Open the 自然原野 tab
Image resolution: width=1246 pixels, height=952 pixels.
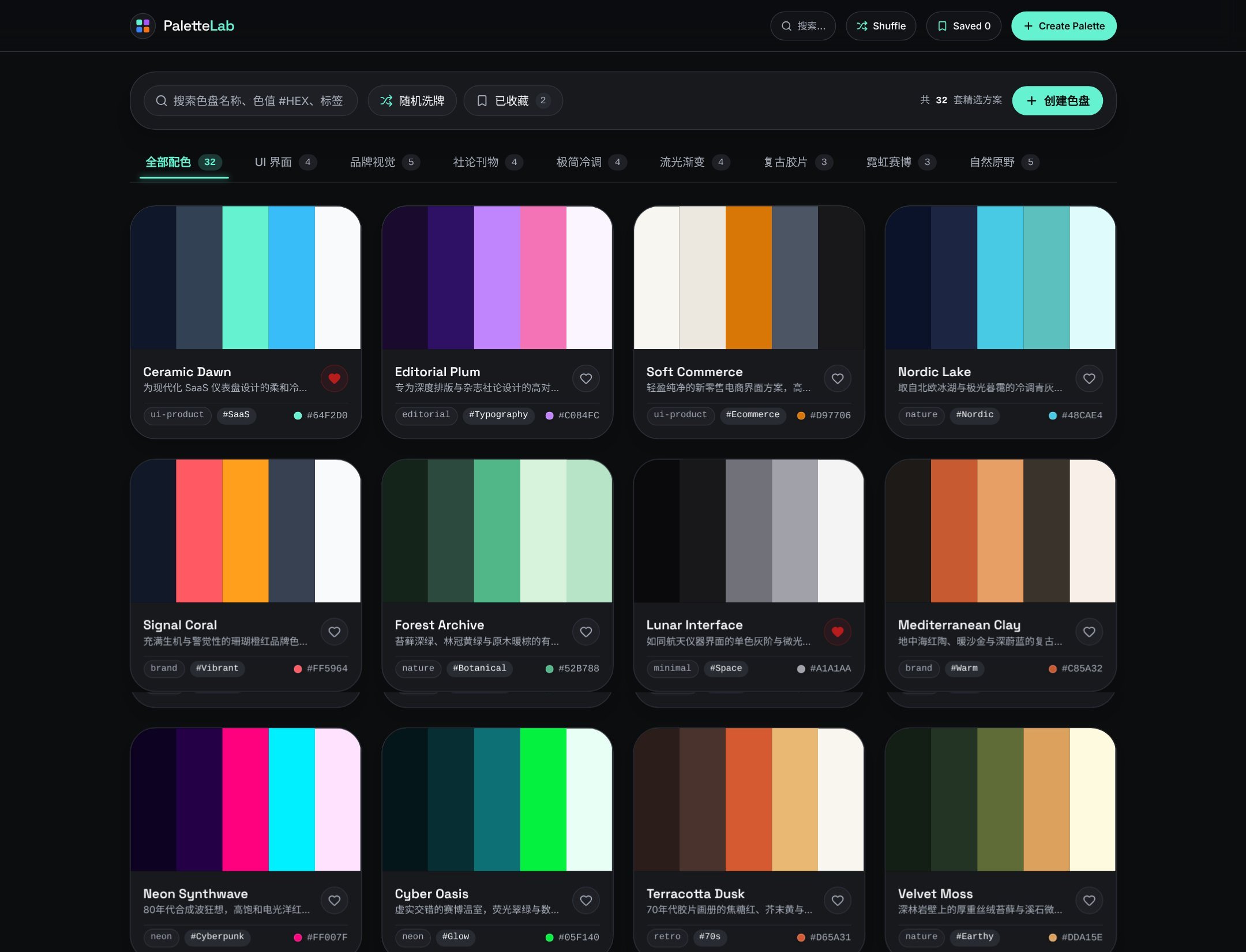pos(1005,162)
